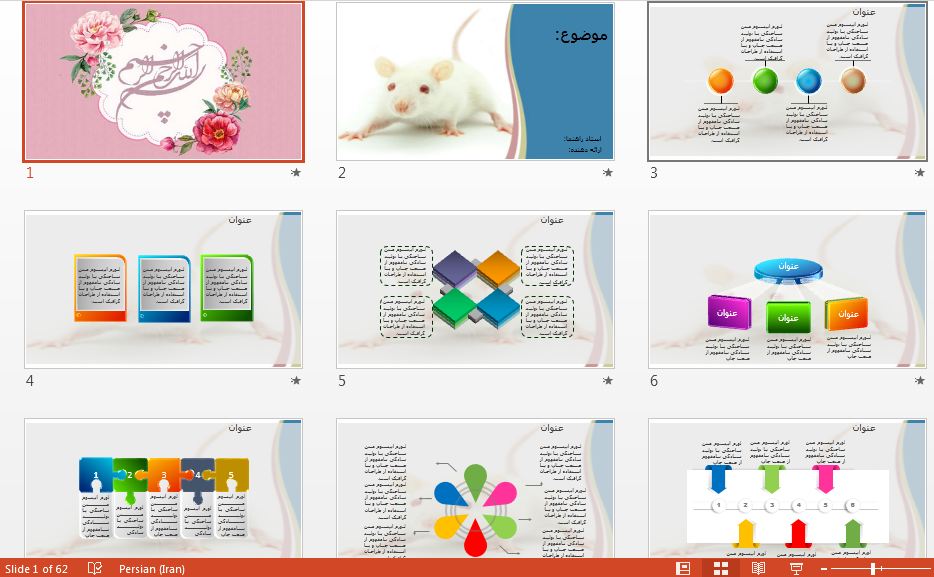Click the star icon beneath slide 6
934x577 pixels.
[919, 381]
